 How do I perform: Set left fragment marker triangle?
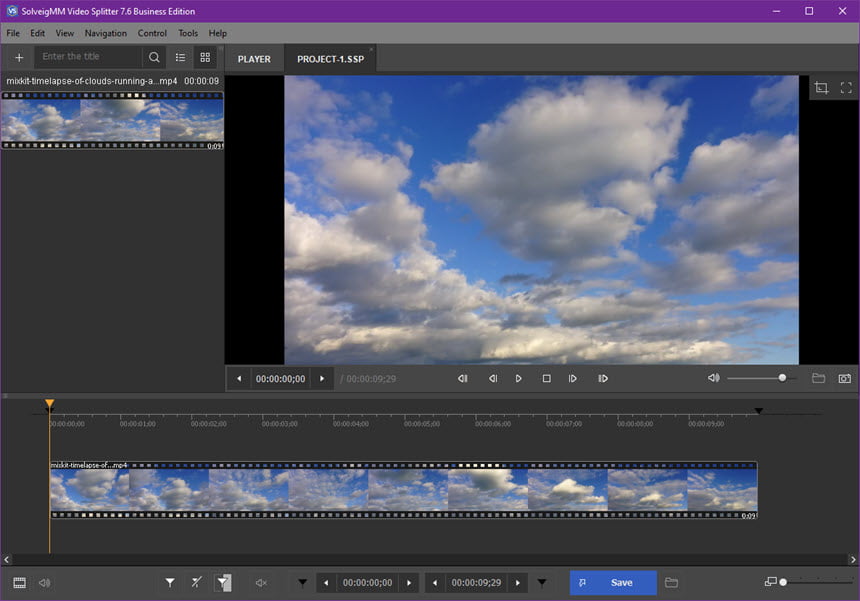[x=303, y=582]
